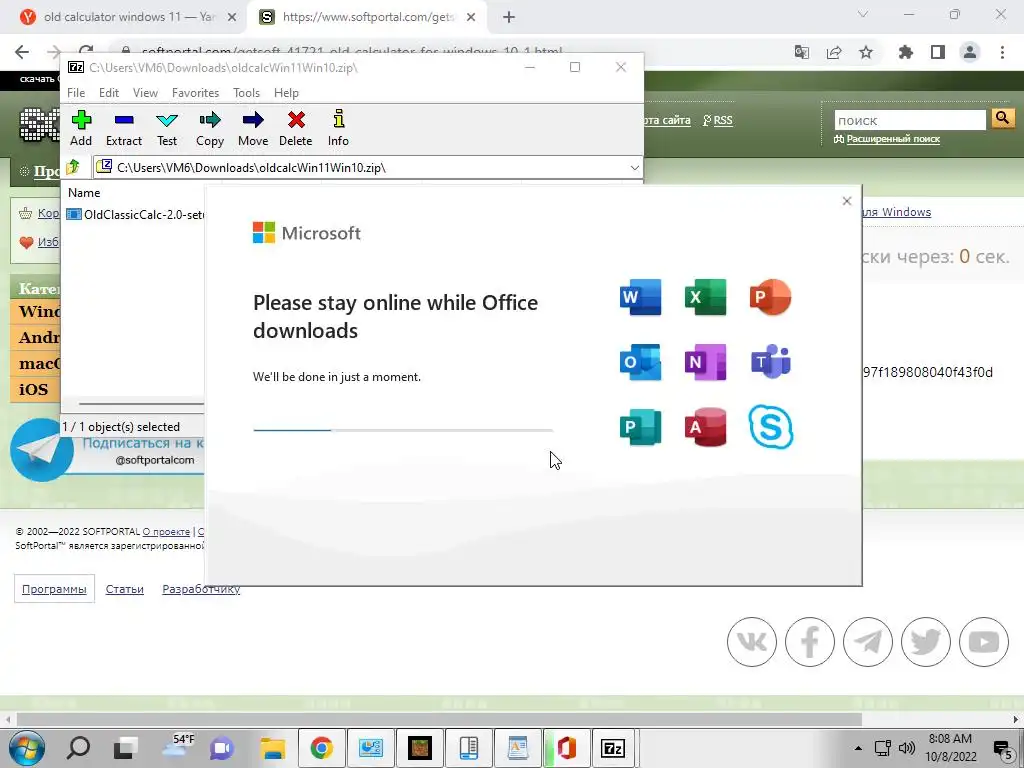This screenshot has height=768, width=1024.
Task: Click the Copy toolbar icon in 7-Zip
Action: tap(210, 128)
